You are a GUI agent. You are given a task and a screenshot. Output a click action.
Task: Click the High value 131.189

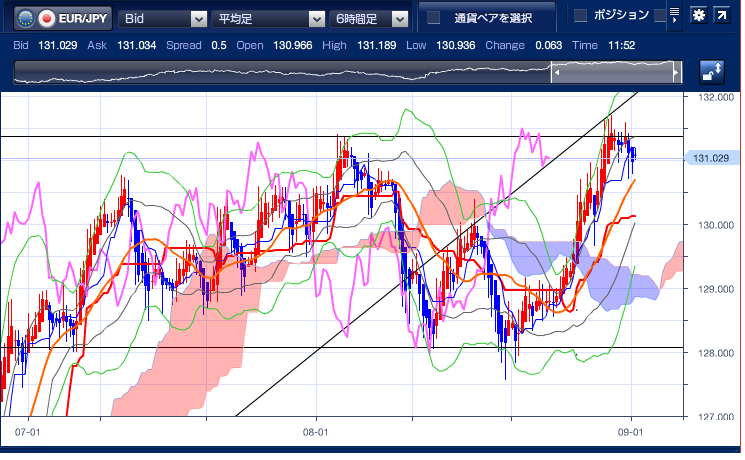coord(376,45)
